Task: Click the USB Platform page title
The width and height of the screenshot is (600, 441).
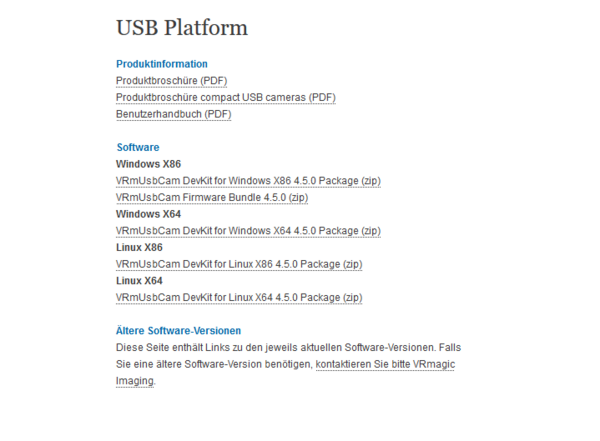Action: click(182, 28)
